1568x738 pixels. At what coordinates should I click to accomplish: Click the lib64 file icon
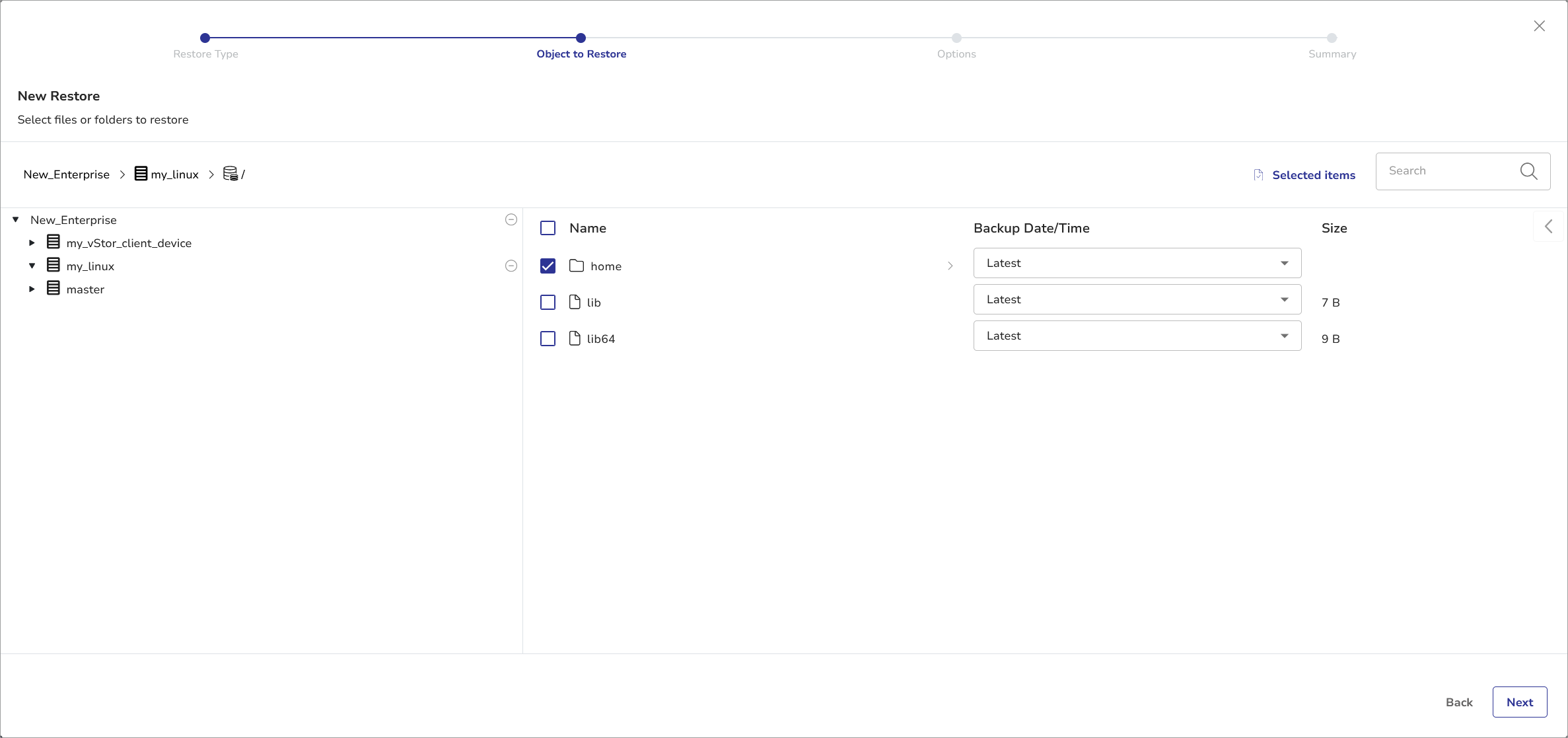coord(575,338)
